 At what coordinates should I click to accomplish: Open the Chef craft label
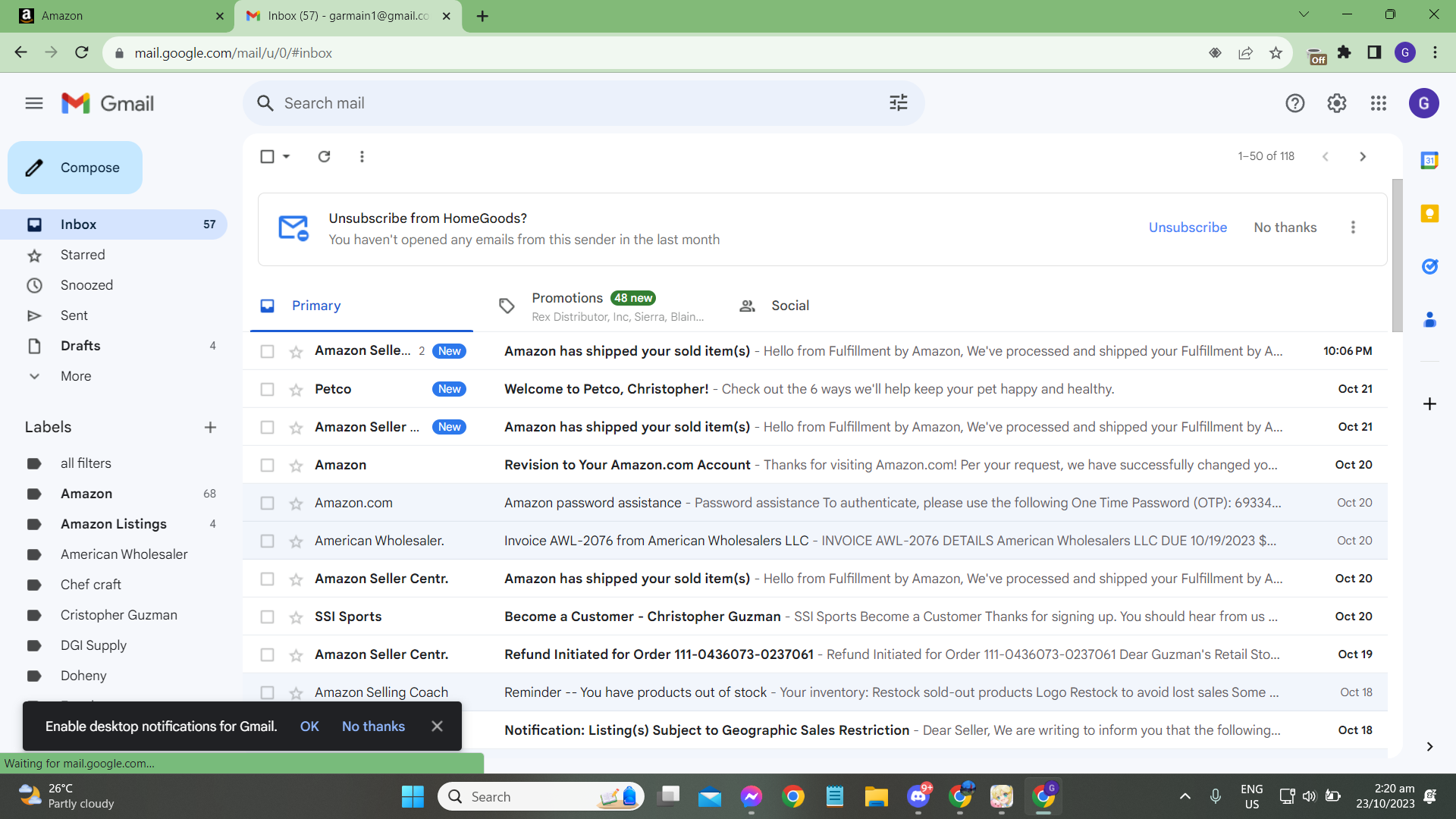pos(91,585)
